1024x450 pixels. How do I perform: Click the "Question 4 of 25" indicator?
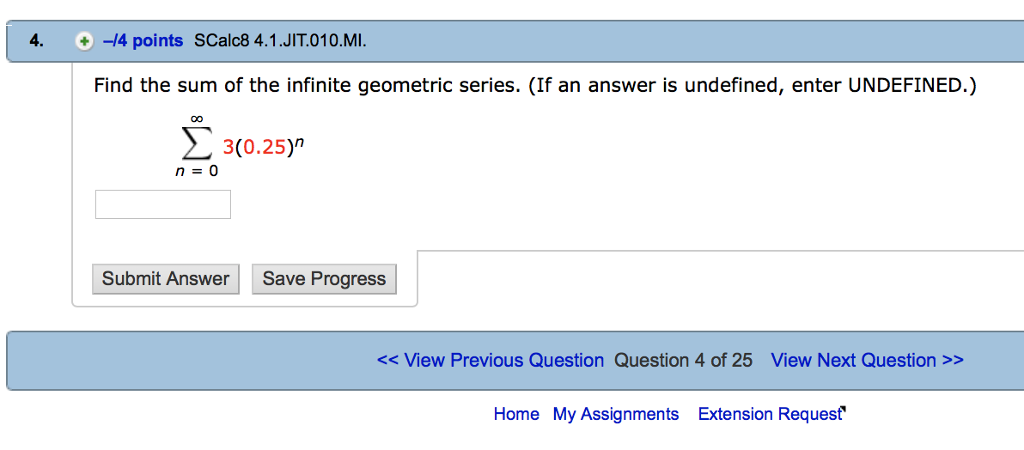pos(684,360)
